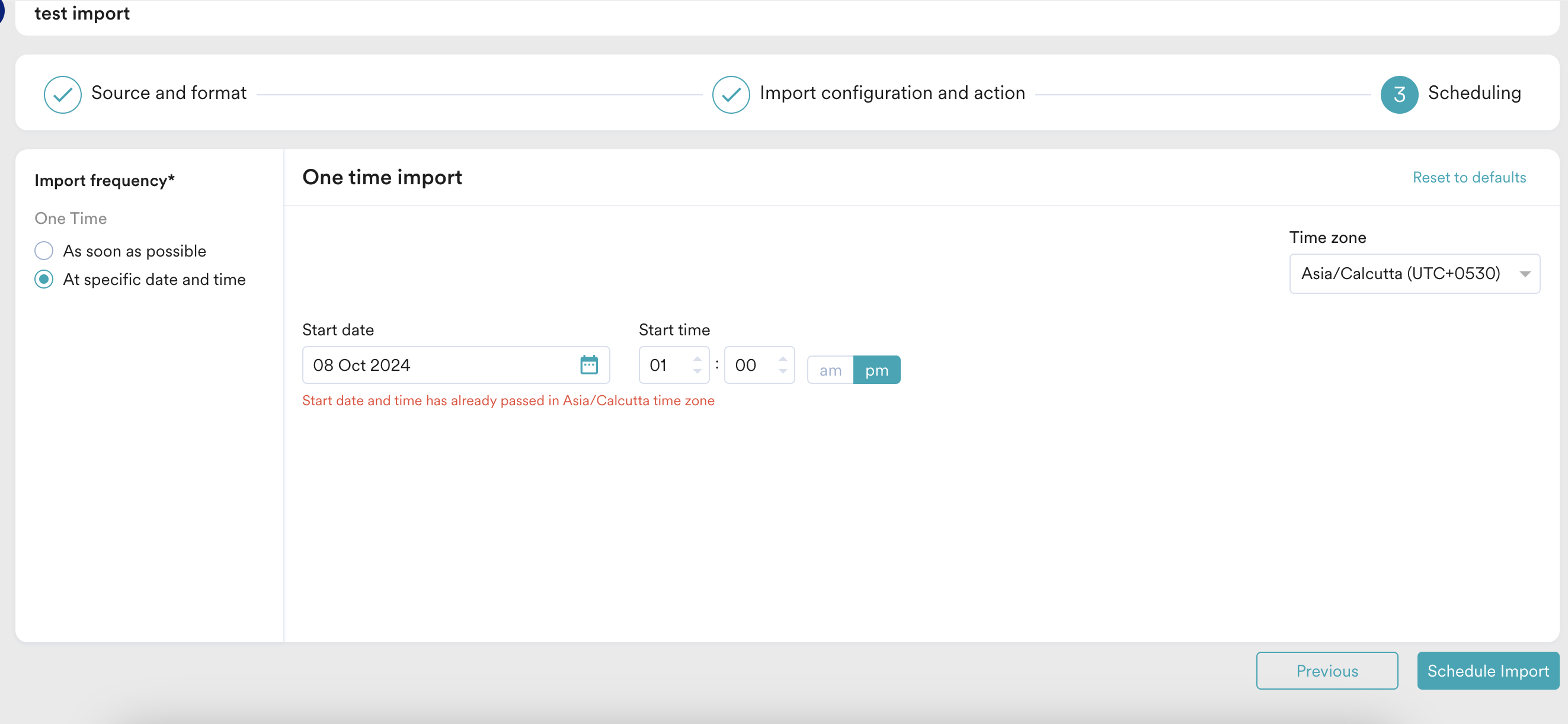This screenshot has width=1568, height=724.
Task: Click the Import configuration checkmark step icon
Action: click(731, 94)
